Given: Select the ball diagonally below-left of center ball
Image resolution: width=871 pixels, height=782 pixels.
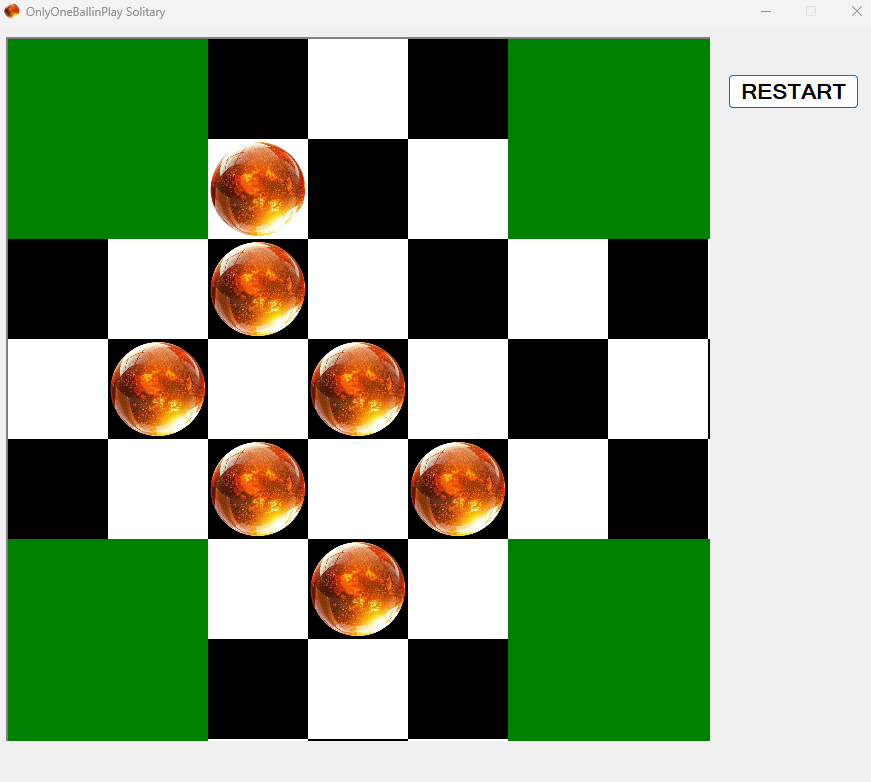Looking at the screenshot, I should [258, 488].
